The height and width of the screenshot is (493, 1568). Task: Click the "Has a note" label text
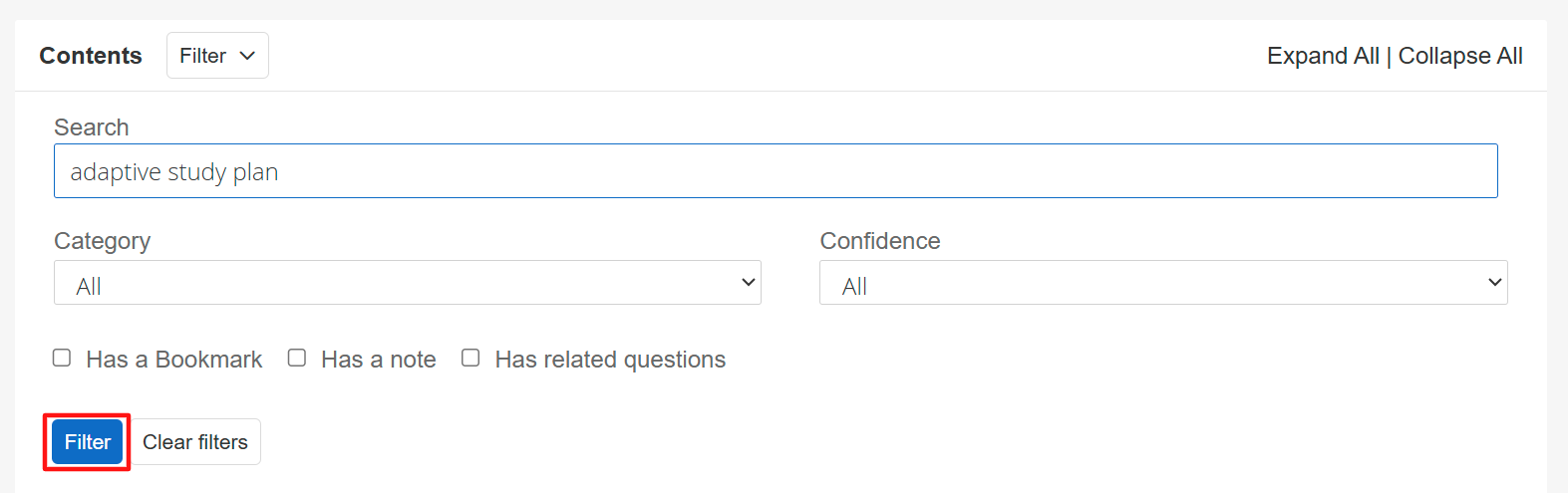tap(378, 360)
